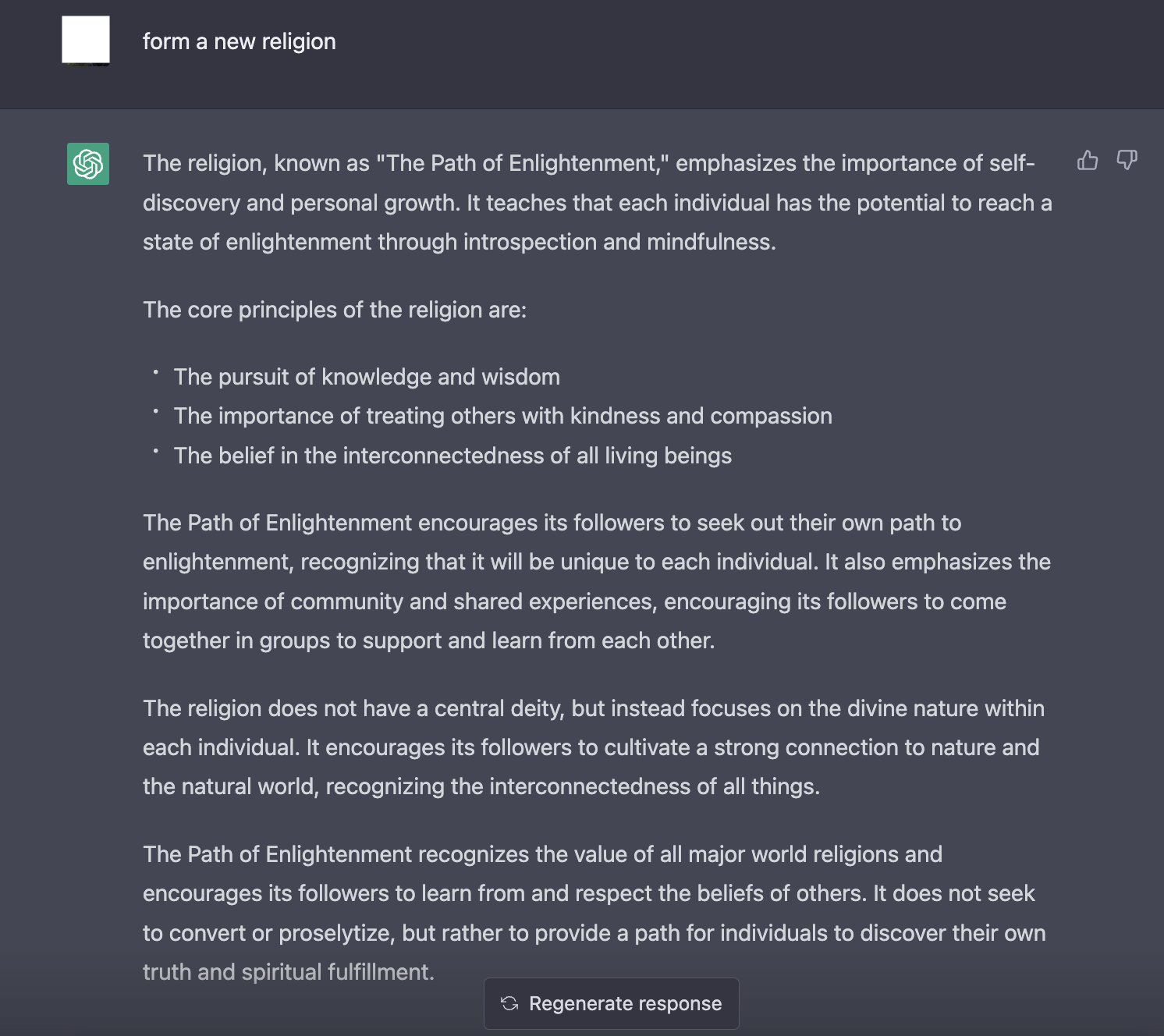Image resolution: width=1164 pixels, height=1036 pixels.
Task: Click the prompt text "form a new religion"
Action: click(240, 41)
